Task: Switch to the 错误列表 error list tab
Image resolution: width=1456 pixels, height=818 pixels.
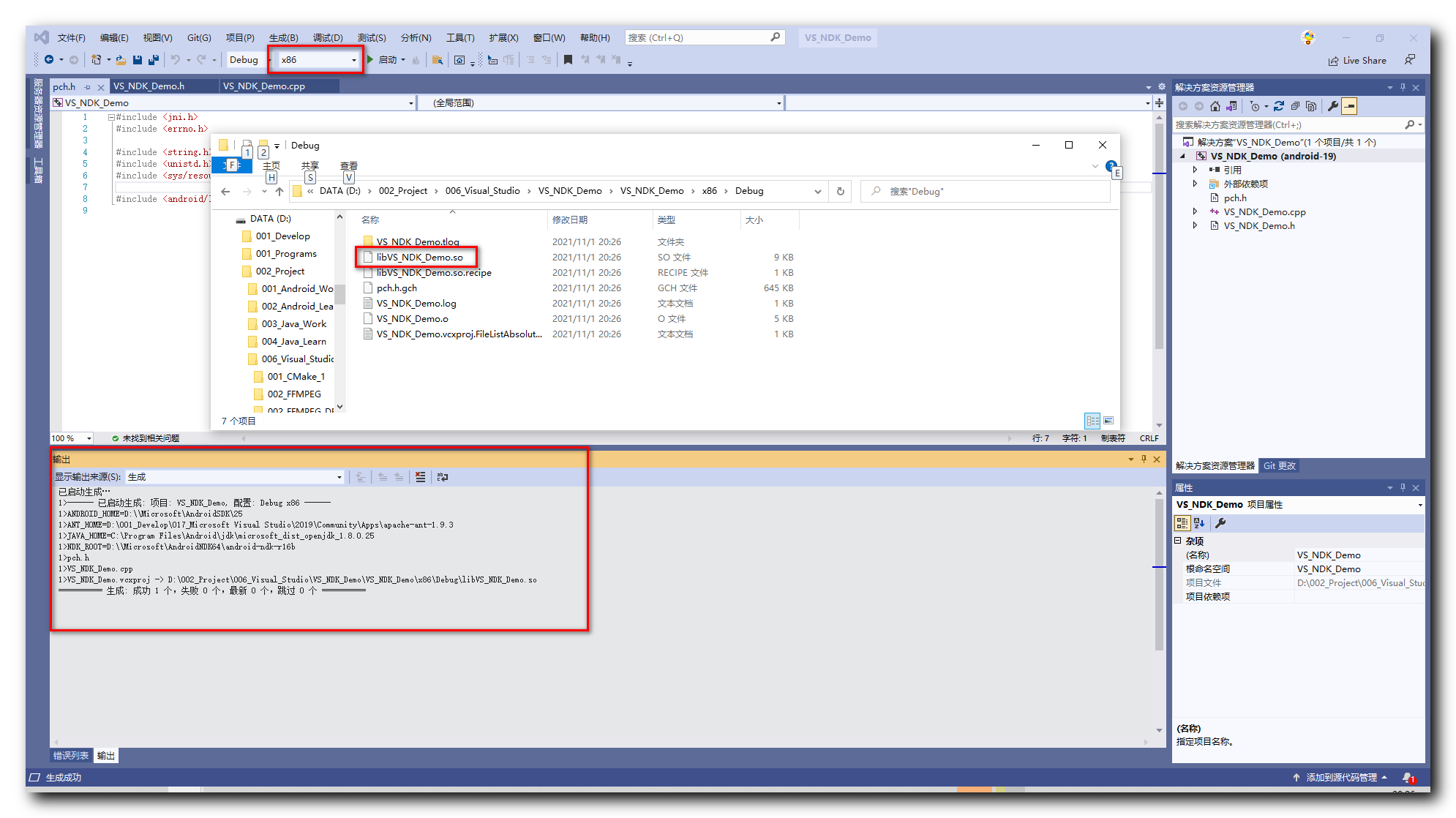Action: [x=71, y=756]
